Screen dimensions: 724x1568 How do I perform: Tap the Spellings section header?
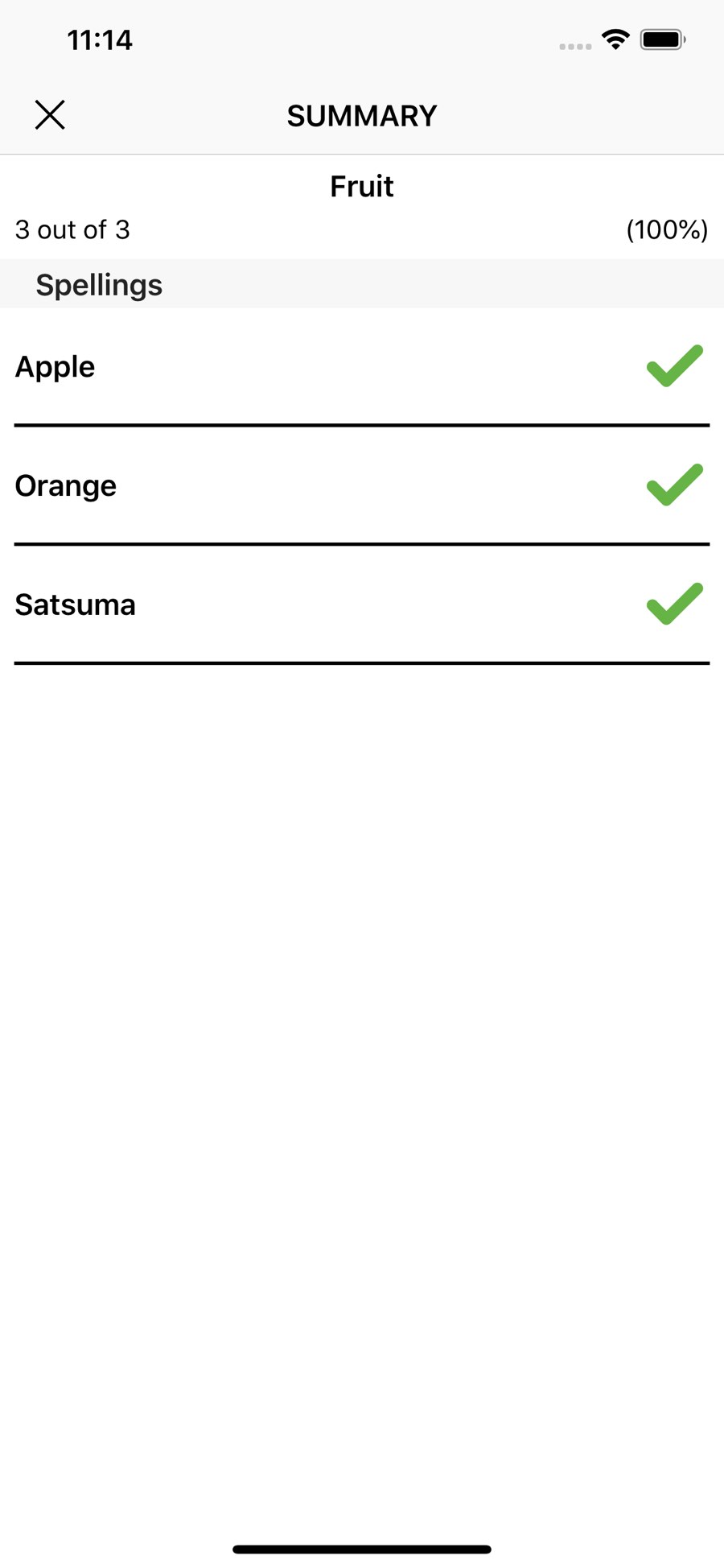(99, 285)
